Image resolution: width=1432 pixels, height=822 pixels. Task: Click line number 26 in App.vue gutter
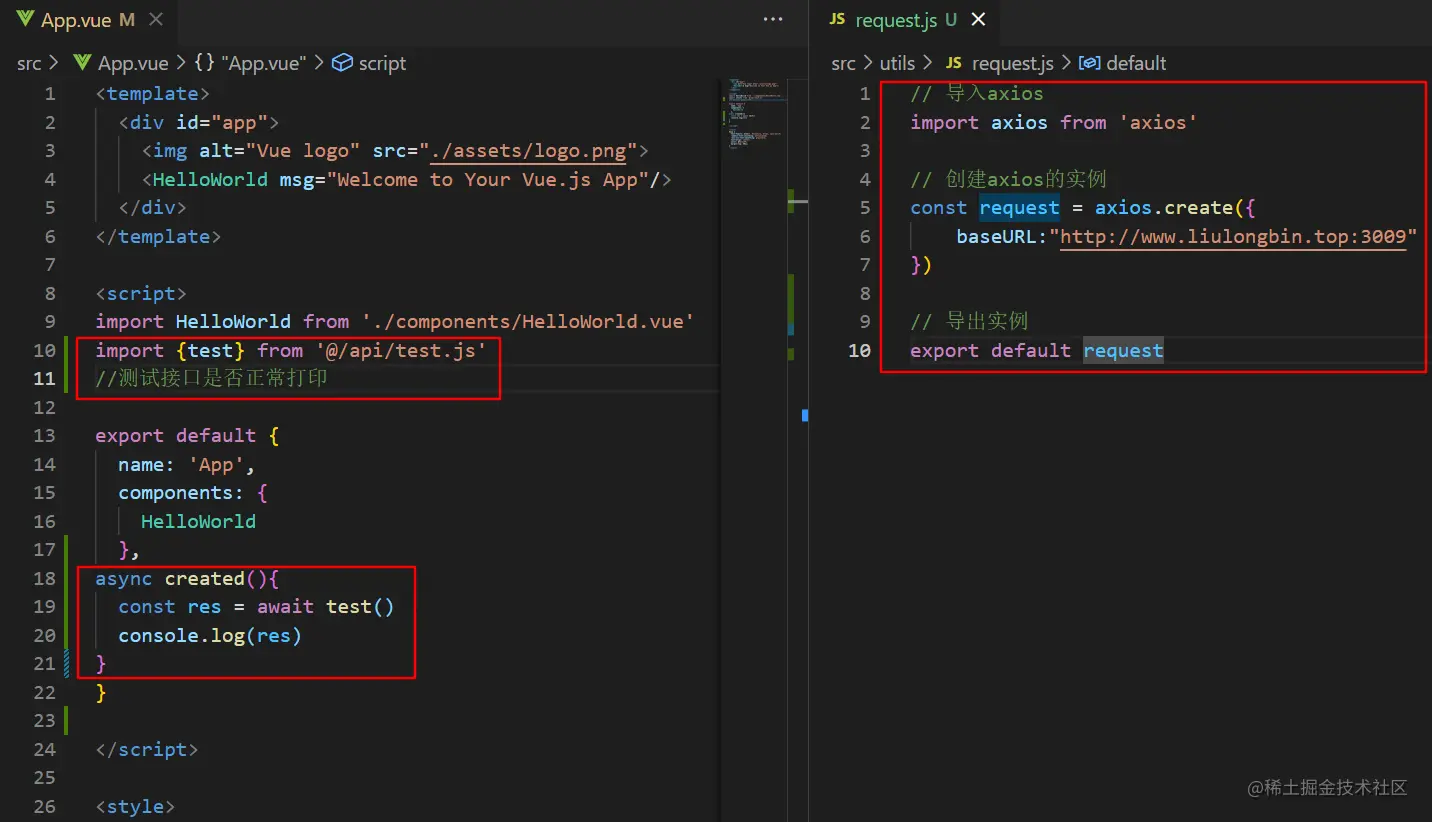[45, 807]
